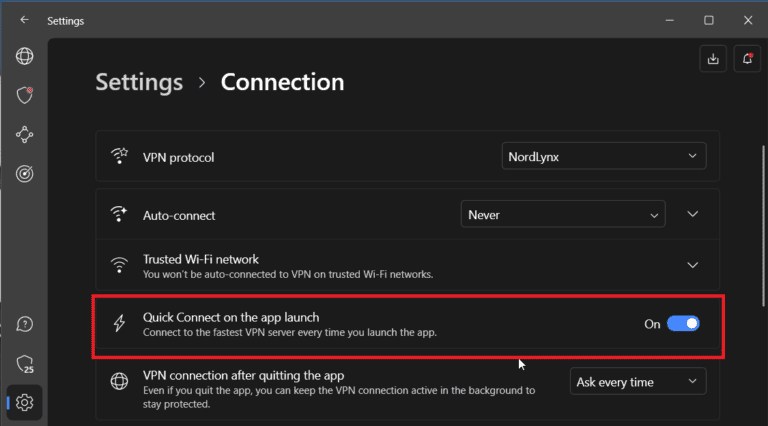The image size is (768, 426).
Task: Open the Meshnet nodes sidebar icon
Action: 25,134
